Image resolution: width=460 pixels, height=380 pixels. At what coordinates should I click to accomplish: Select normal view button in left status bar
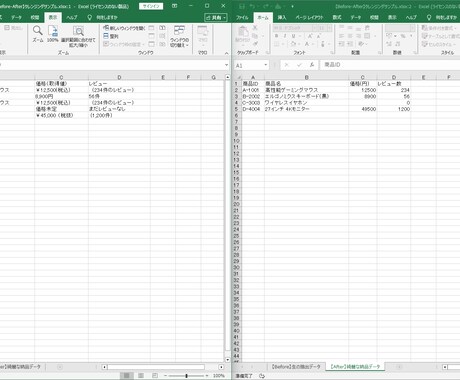(127, 376)
